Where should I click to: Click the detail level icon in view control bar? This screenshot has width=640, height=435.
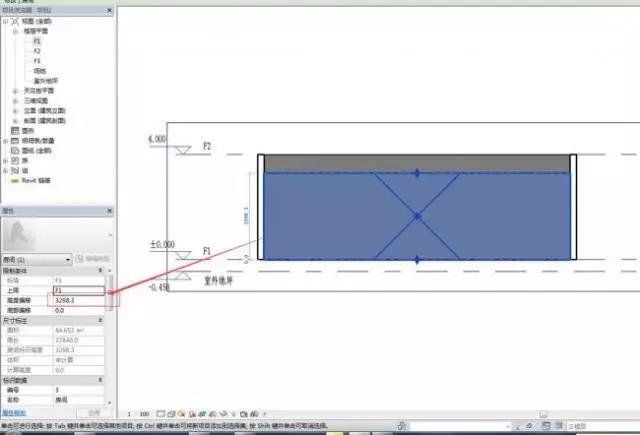pos(161,412)
